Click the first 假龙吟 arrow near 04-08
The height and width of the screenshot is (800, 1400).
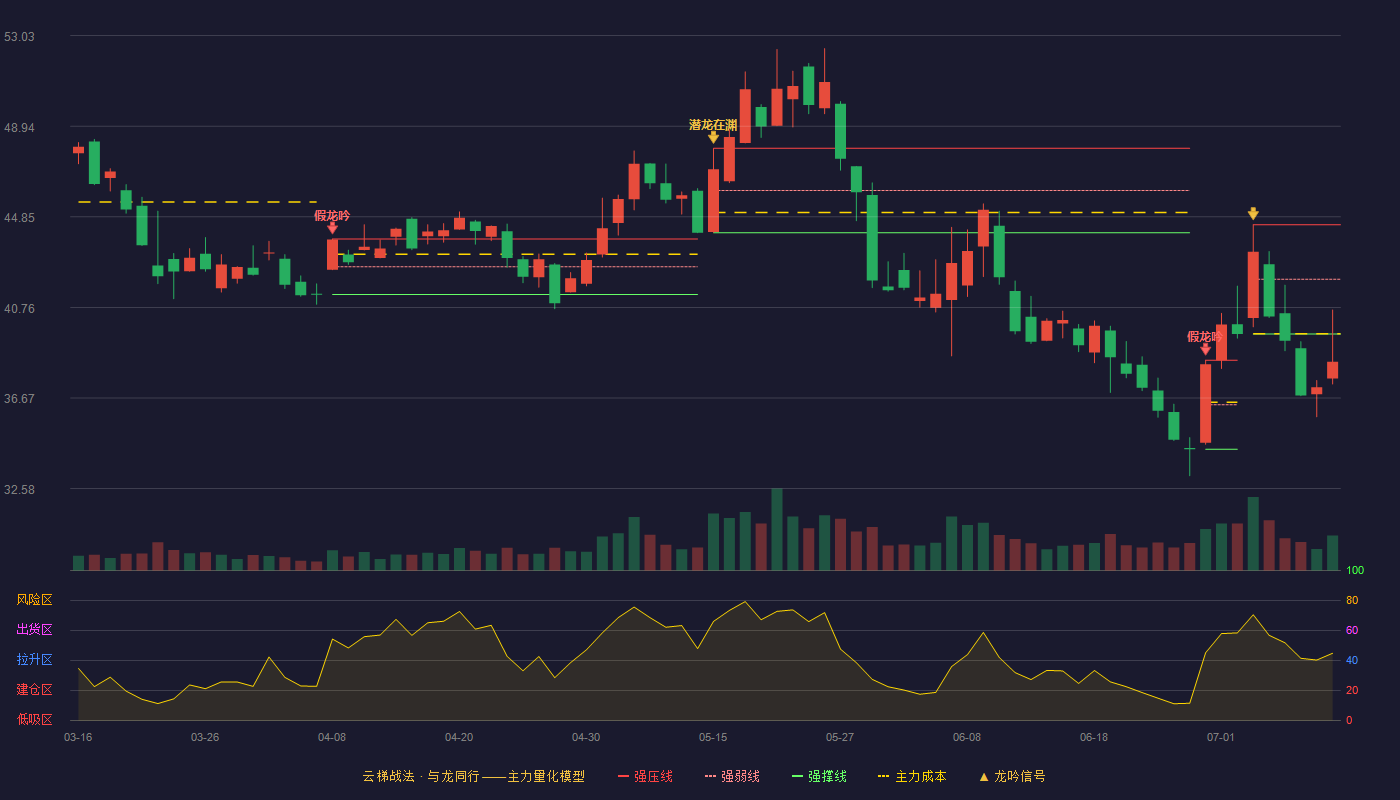(332, 228)
